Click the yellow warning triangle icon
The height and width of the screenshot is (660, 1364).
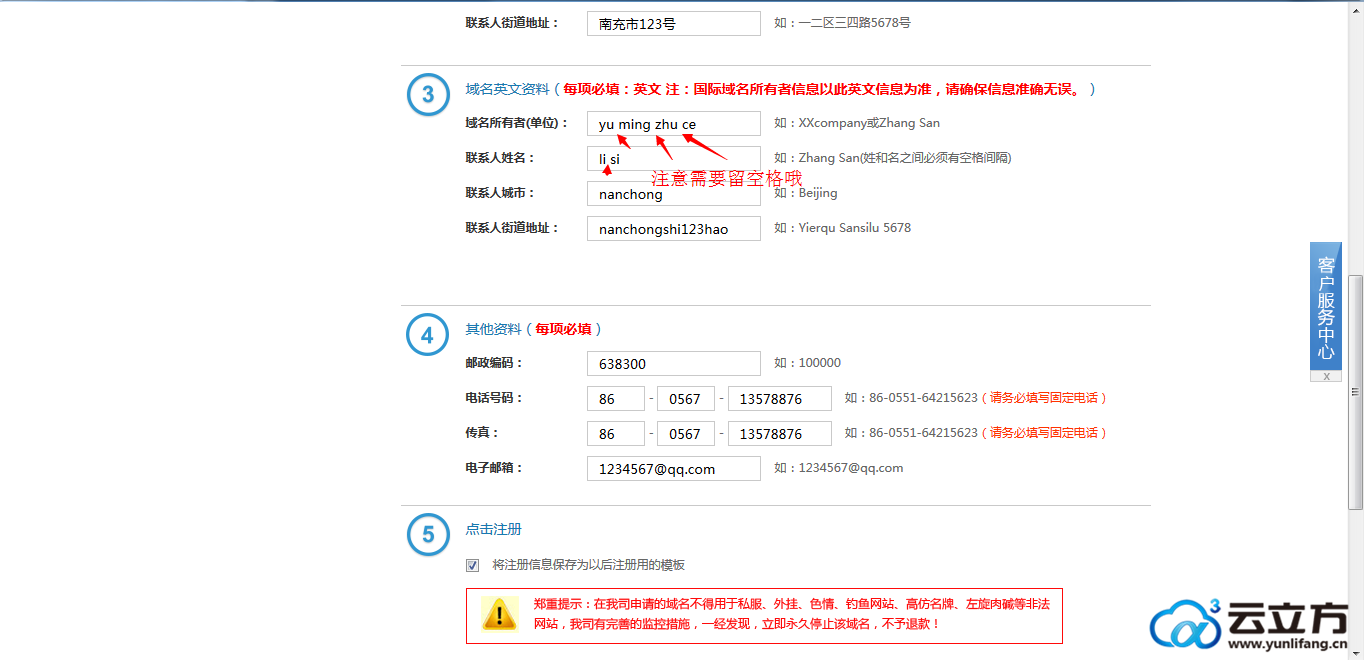(499, 615)
